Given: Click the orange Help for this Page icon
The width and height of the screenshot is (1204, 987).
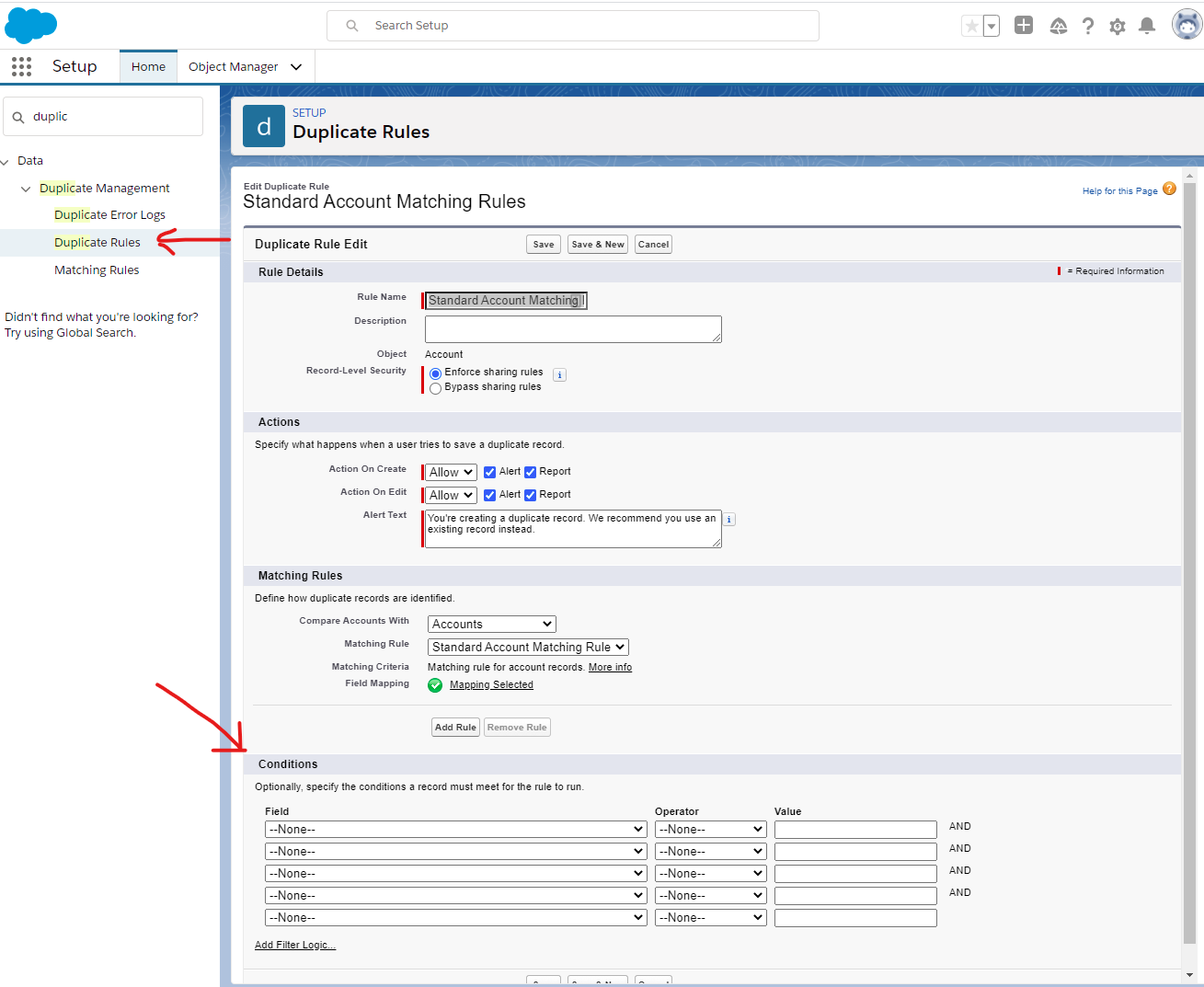Looking at the screenshot, I should point(1169,189).
